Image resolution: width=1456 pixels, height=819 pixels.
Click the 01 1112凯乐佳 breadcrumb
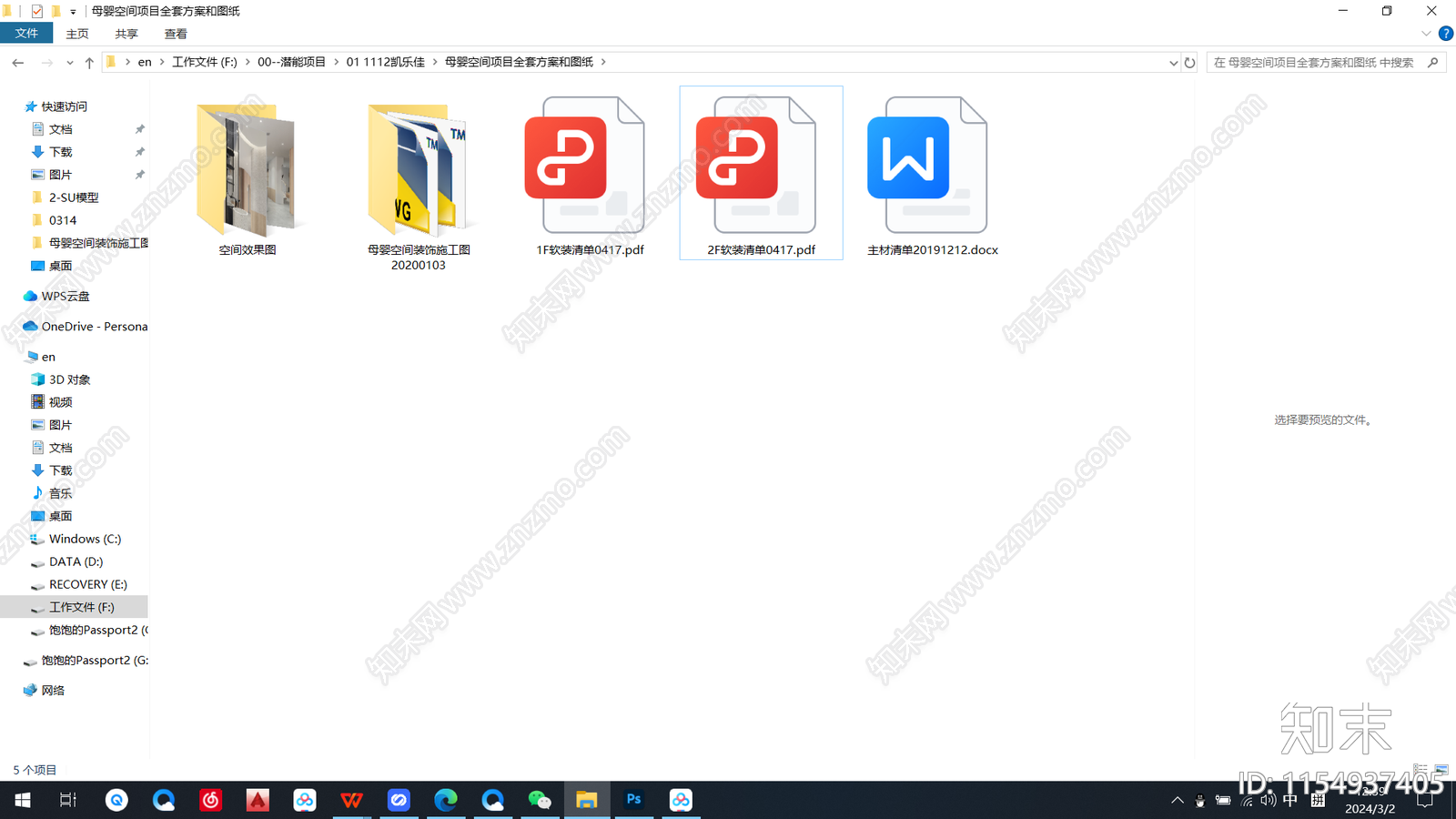[x=385, y=62]
